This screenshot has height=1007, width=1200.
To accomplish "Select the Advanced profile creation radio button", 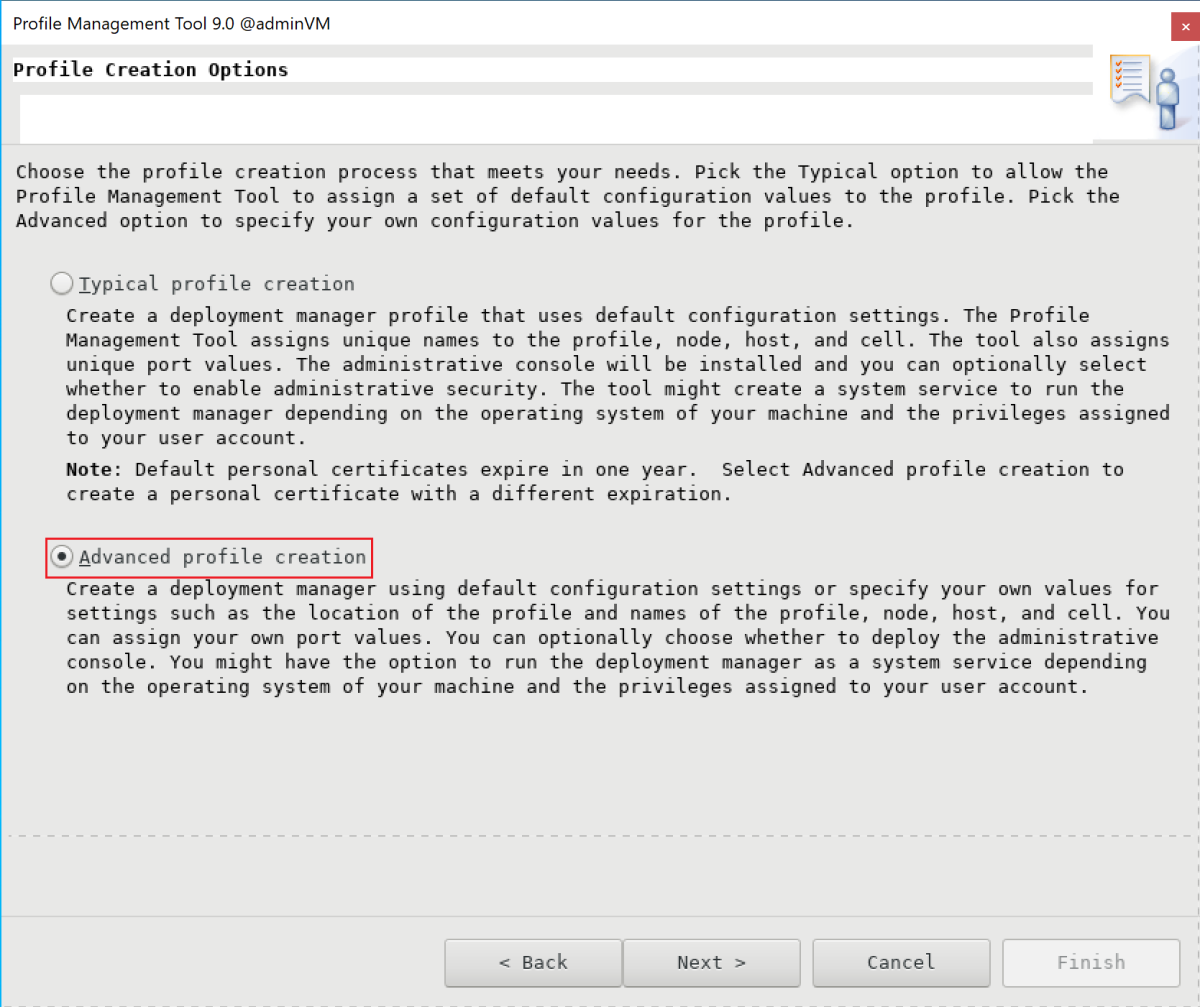I will point(62,557).
